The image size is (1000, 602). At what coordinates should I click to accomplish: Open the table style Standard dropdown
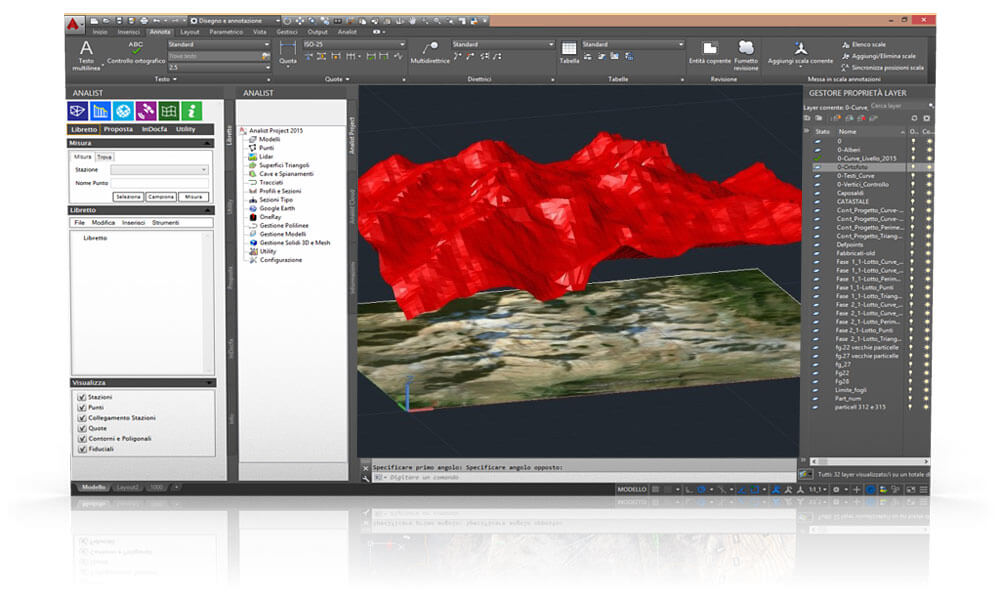tap(633, 45)
